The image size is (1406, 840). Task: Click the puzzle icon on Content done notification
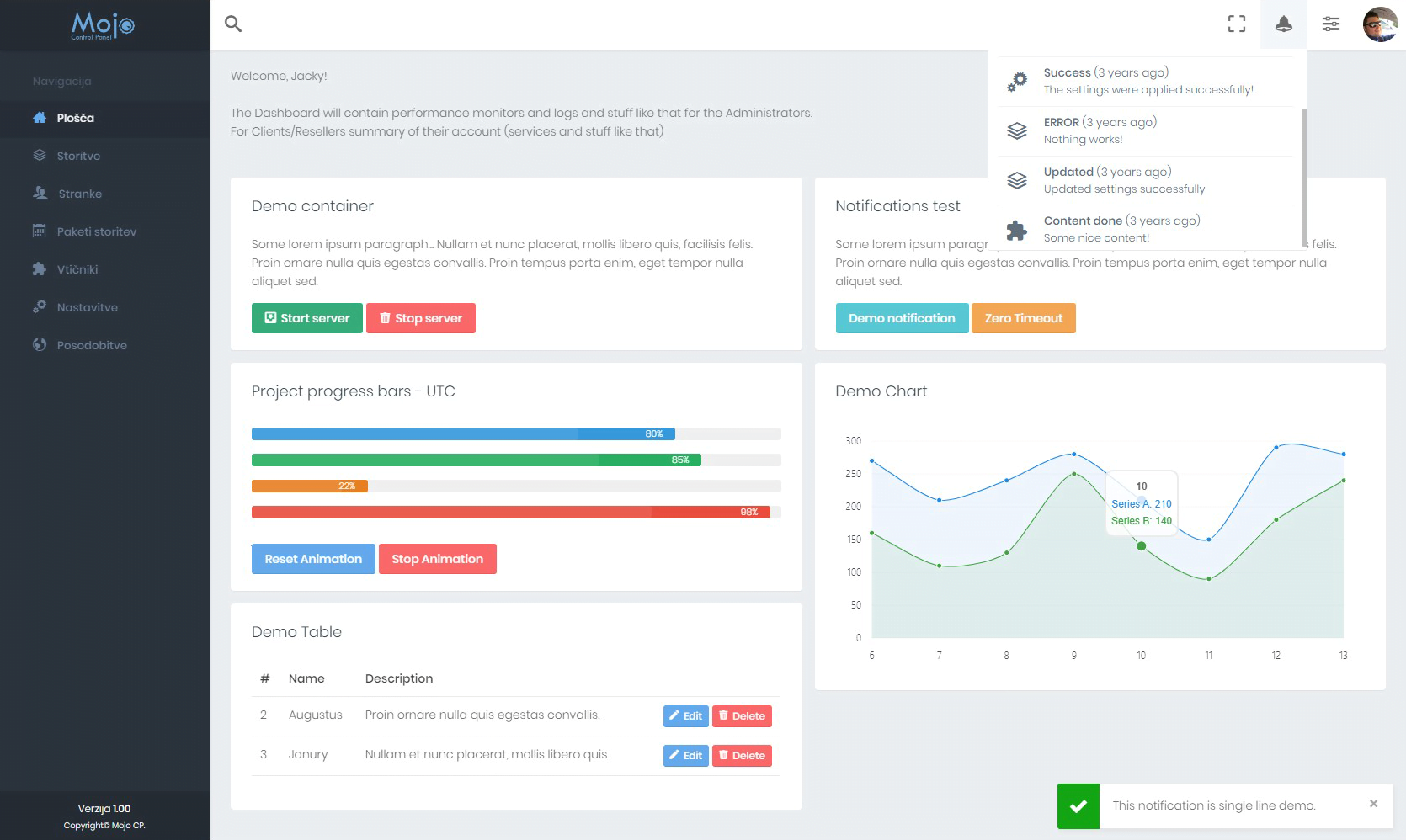pyautogui.click(x=1017, y=228)
